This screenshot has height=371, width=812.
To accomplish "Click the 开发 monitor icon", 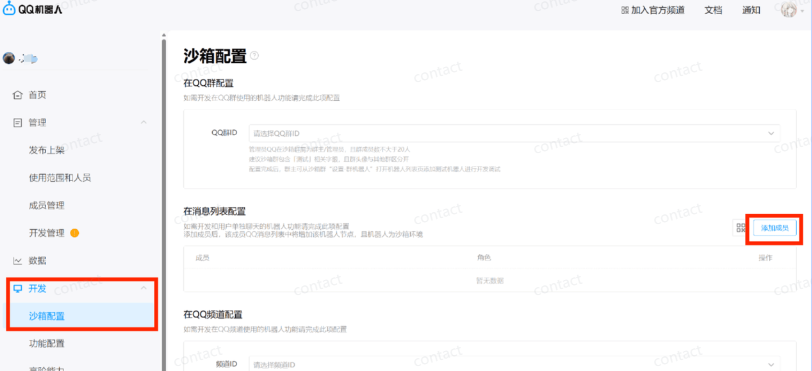I will click(x=18, y=289).
